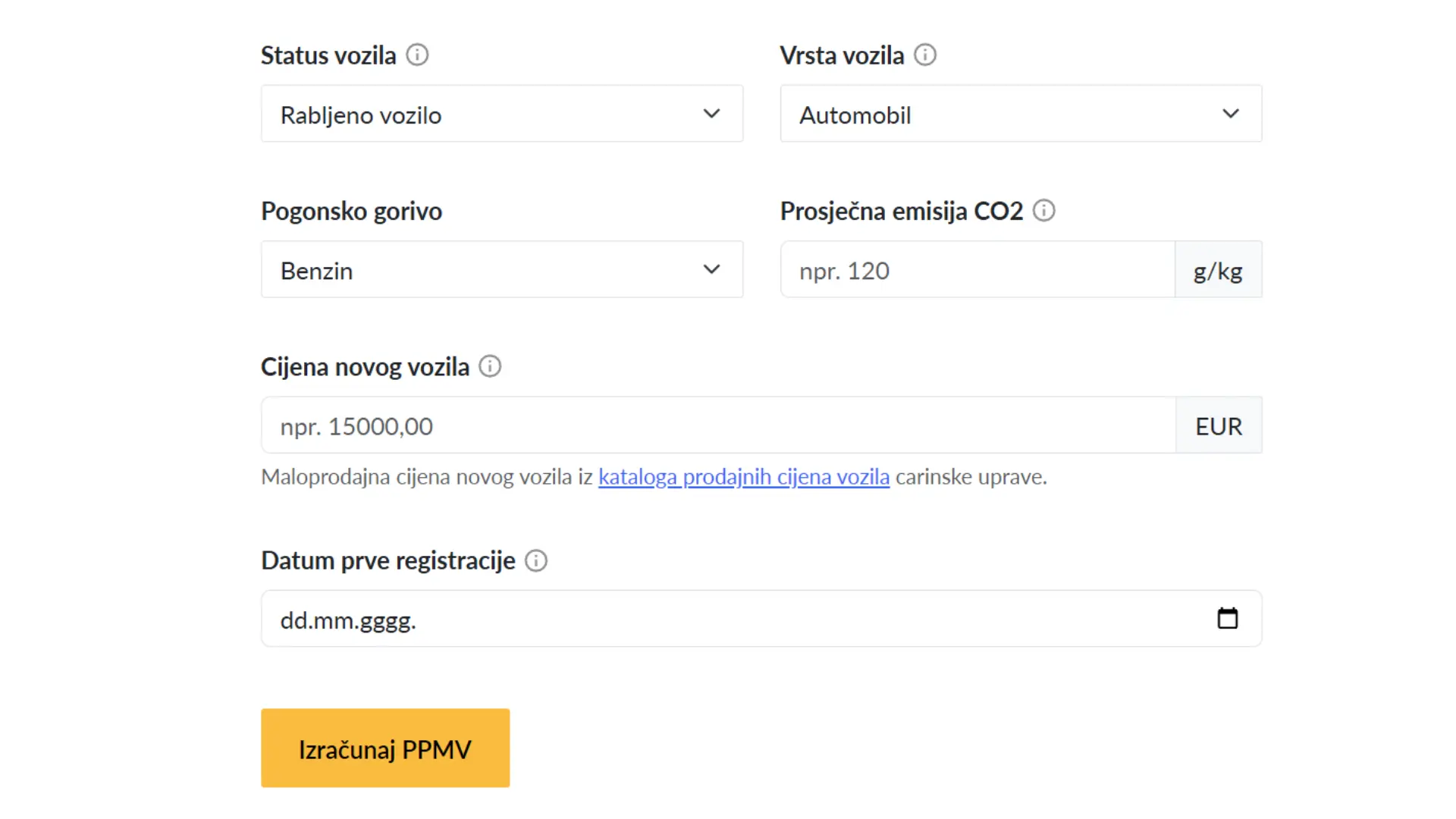Click the Datum prve registracije label text
This screenshot has height=819, width=1456.
pos(388,561)
